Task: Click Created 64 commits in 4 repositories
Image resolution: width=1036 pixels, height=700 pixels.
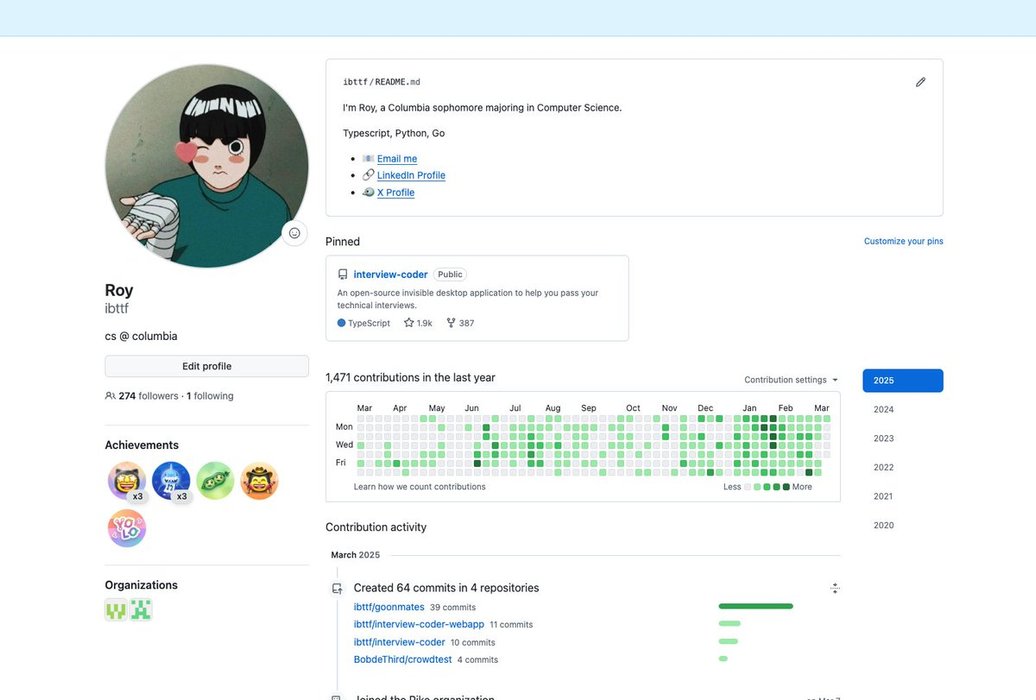Action: click(446, 588)
